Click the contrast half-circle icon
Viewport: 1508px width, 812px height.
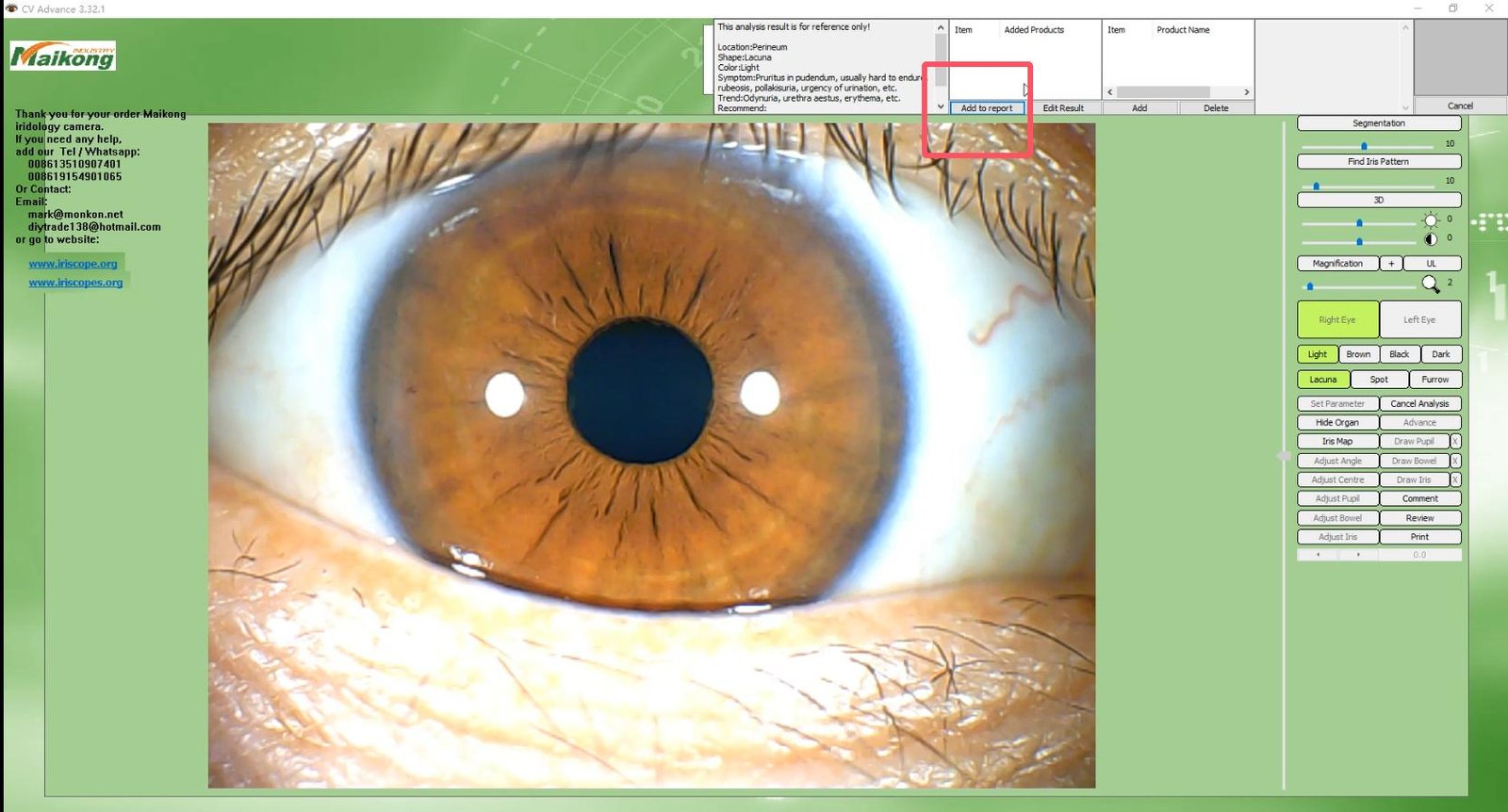pyautogui.click(x=1431, y=239)
